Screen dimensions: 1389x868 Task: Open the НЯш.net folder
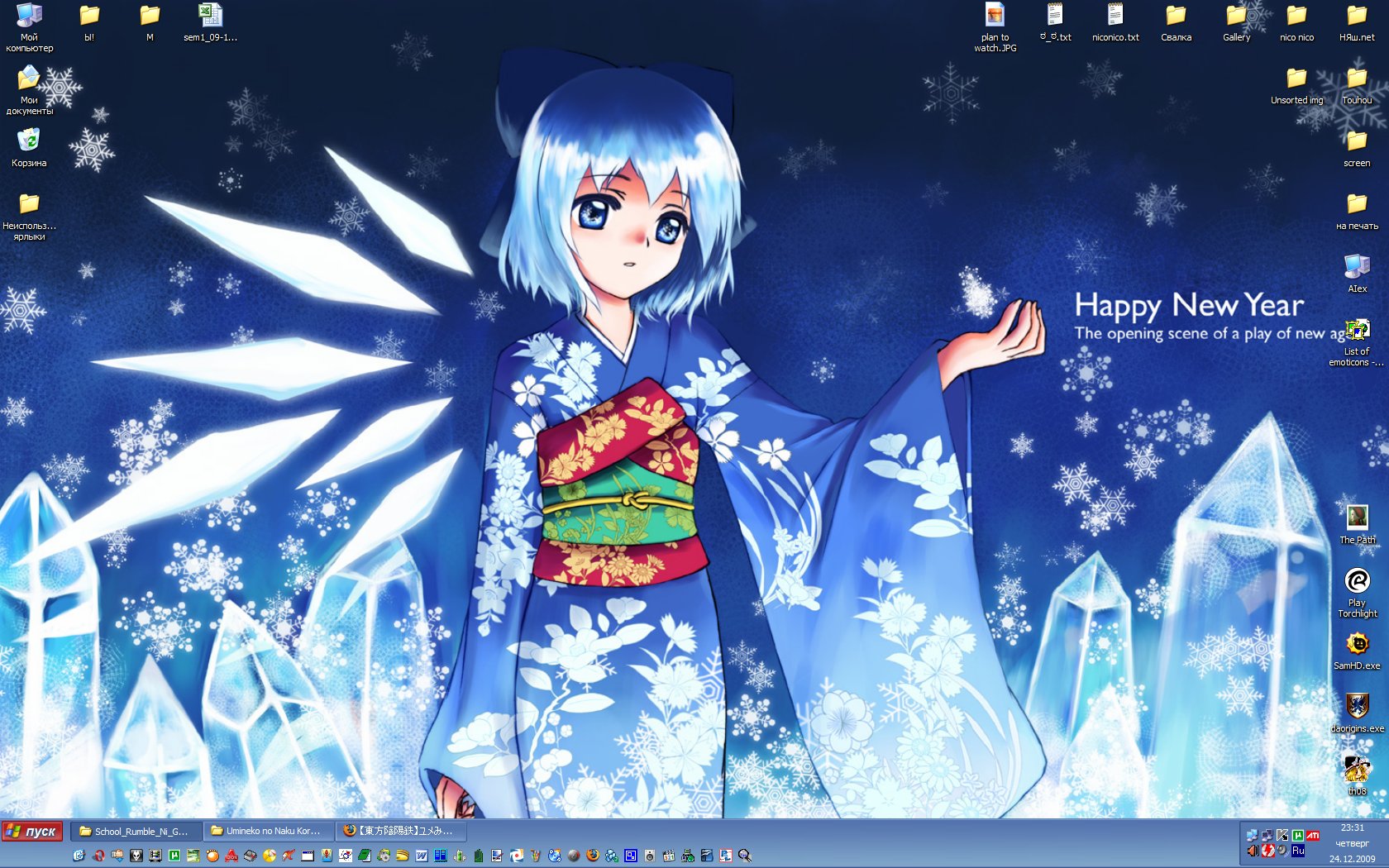coord(1357,23)
